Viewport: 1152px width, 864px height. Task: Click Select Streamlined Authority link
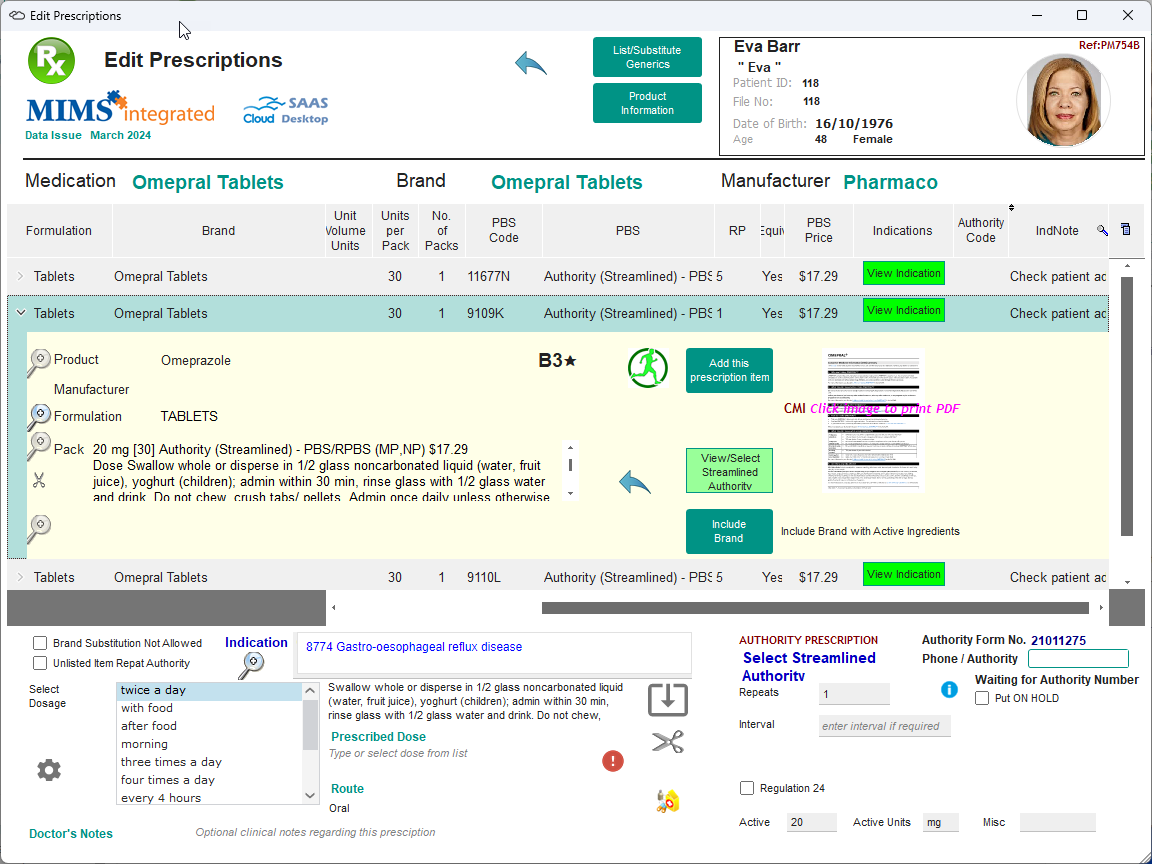809,666
